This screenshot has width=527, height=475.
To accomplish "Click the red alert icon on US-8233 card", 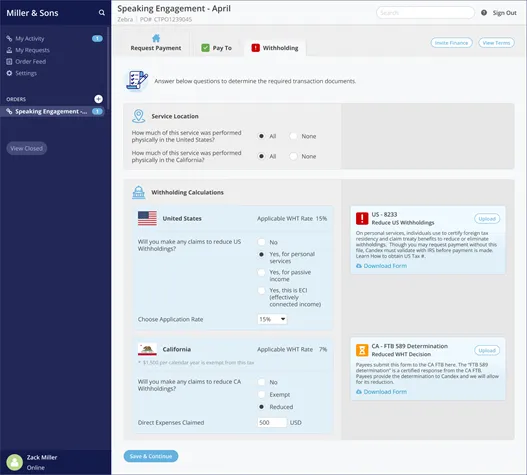I will [x=362, y=219].
